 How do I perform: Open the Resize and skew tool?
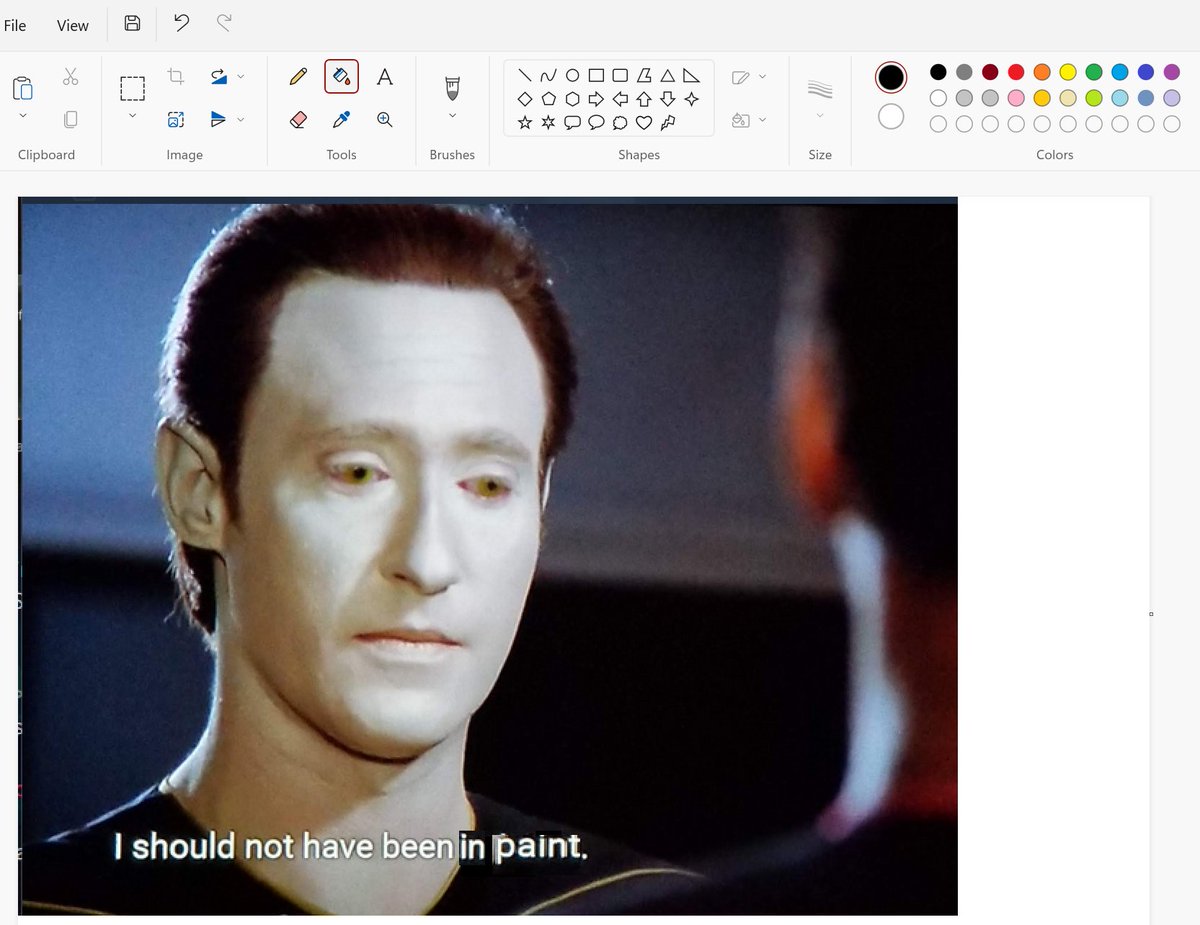point(176,120)
